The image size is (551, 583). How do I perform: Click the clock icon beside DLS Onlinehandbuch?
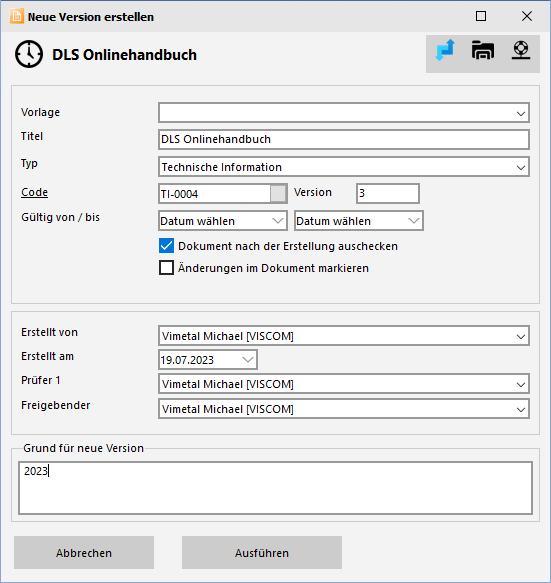tap(29, 54)
